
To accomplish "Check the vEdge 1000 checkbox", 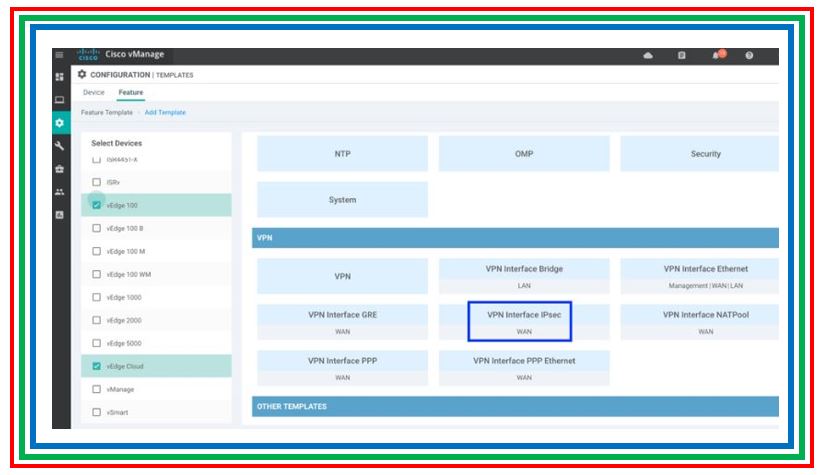I will point(97,297).
